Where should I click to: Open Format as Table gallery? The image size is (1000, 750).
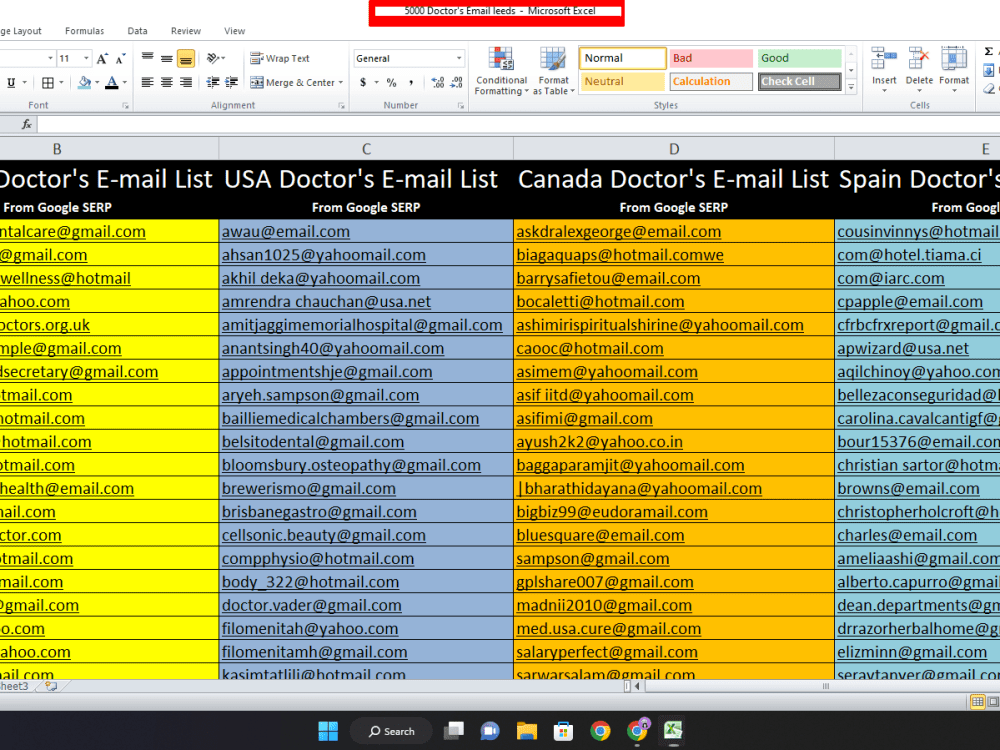554,71
